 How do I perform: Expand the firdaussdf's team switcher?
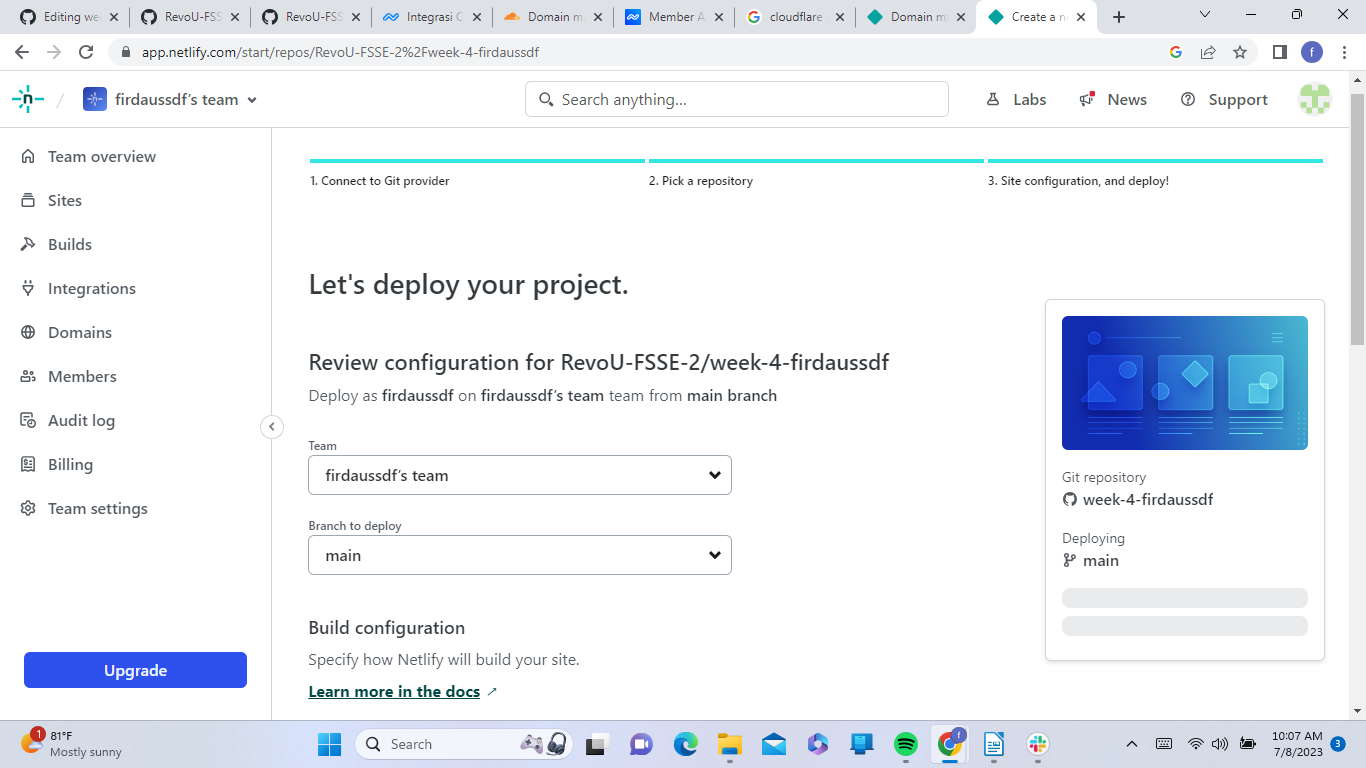(x=170, y=99)
